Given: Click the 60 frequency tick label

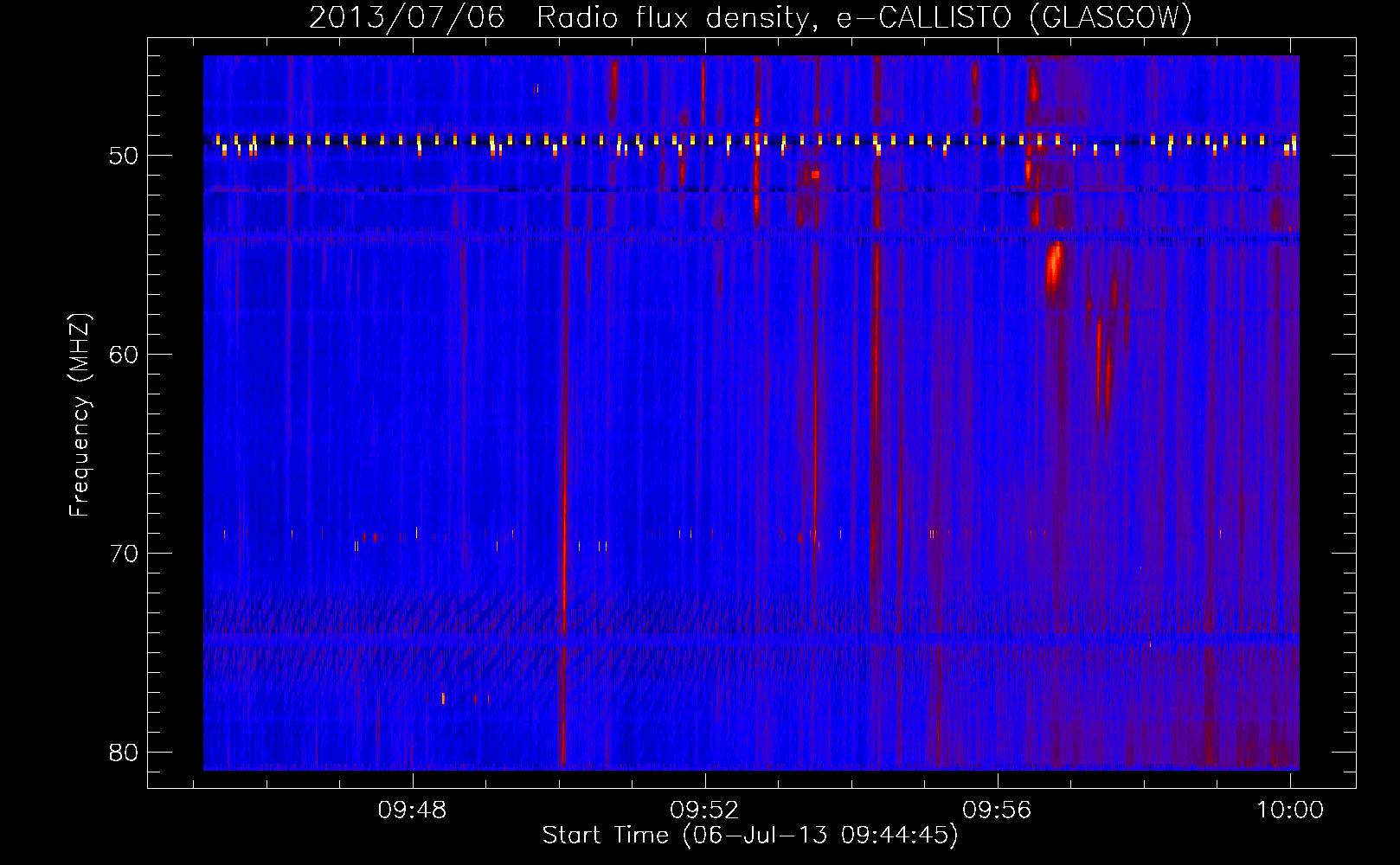Looking at the screenshot, I should click(x=124, y=355).
